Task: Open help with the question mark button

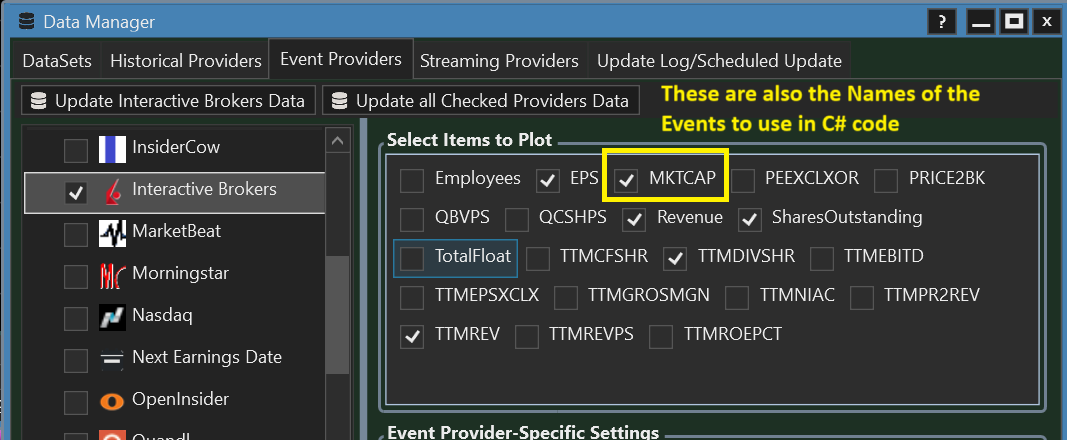Action: (x=942, y=22)
